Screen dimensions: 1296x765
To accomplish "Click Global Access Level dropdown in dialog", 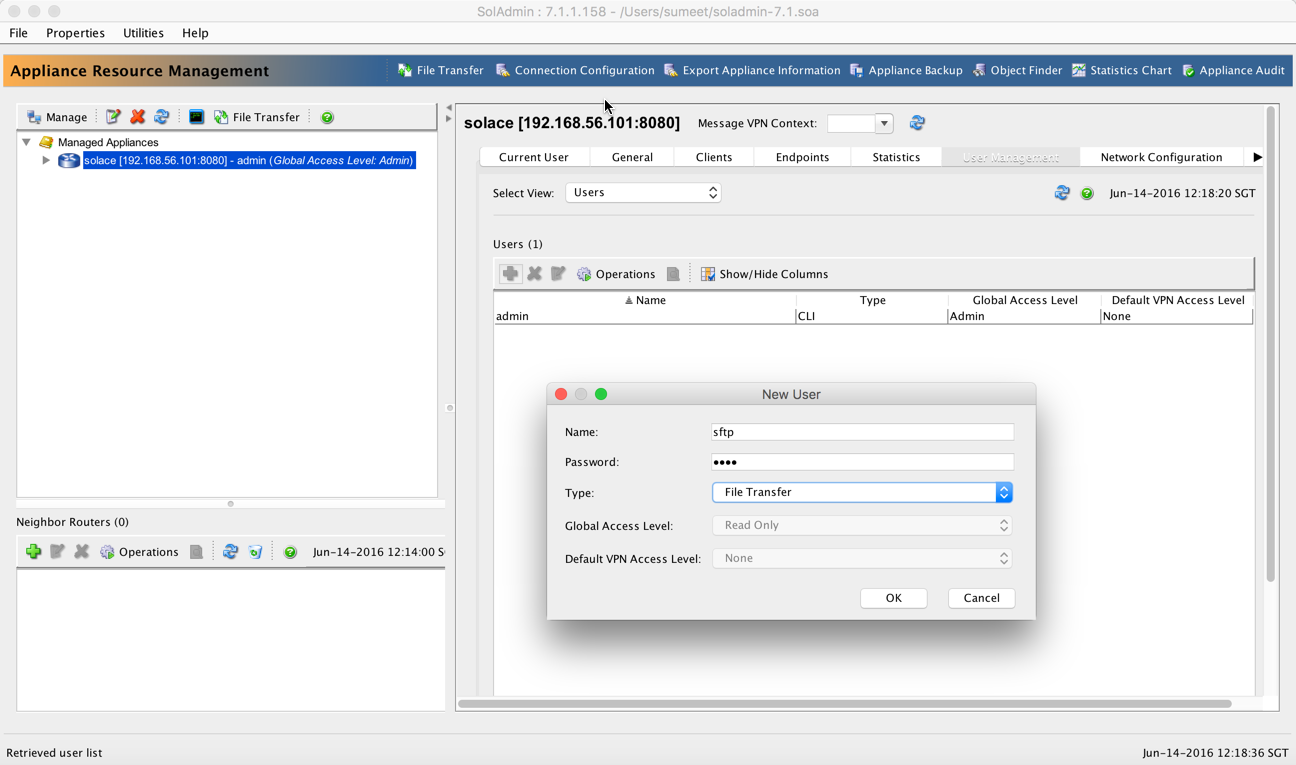I will (x=862, y=525).
